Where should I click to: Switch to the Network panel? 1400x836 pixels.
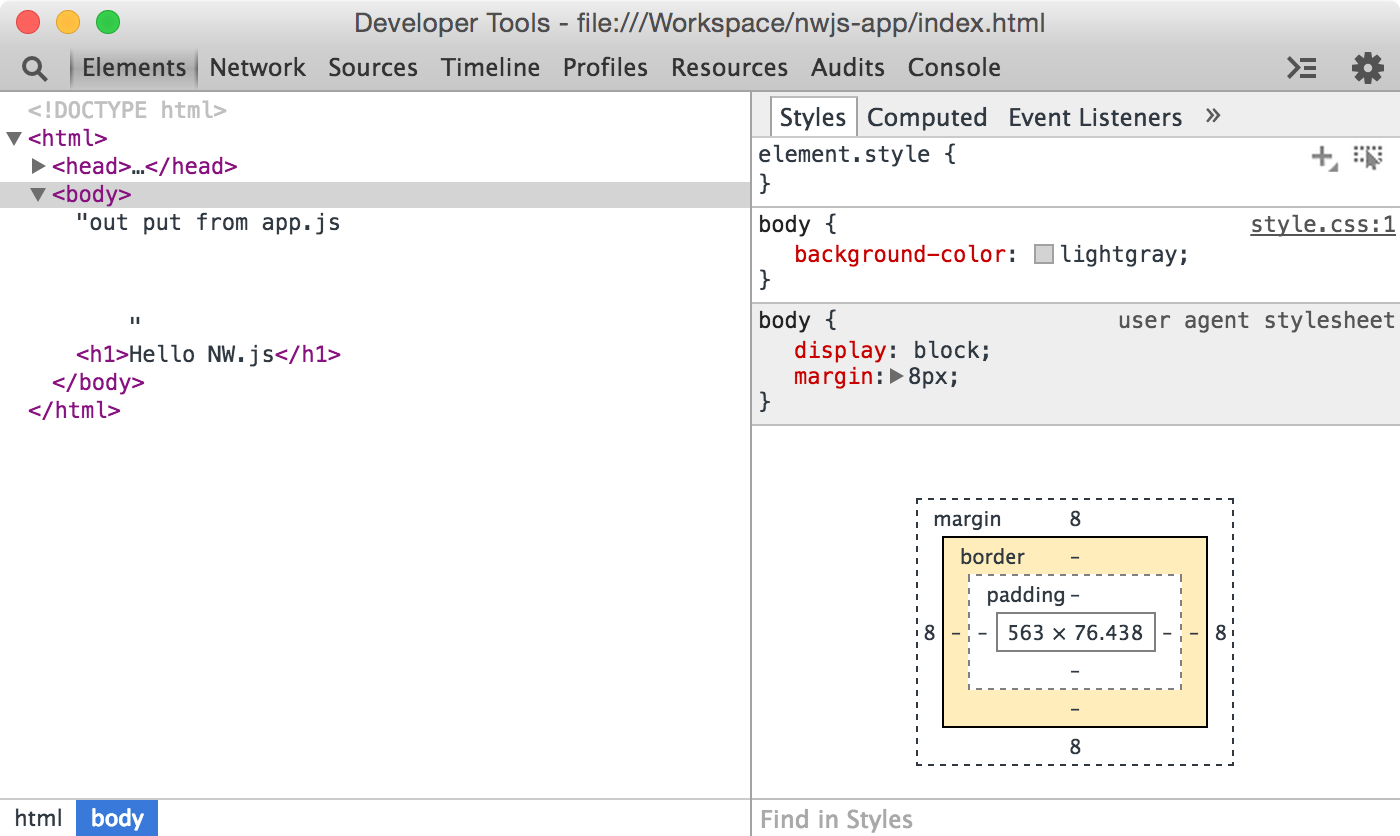click(x=257, y=68)
